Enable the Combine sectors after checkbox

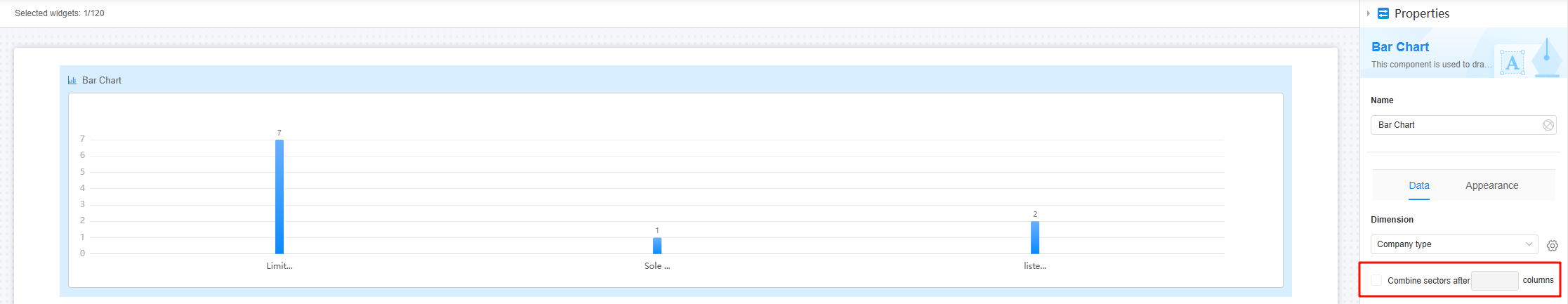1376,280
